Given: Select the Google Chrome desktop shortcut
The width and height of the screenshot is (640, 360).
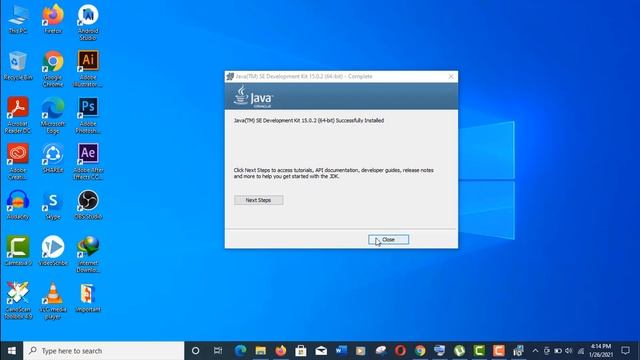Looking at the screenshot, I should [x=53, y=69].
